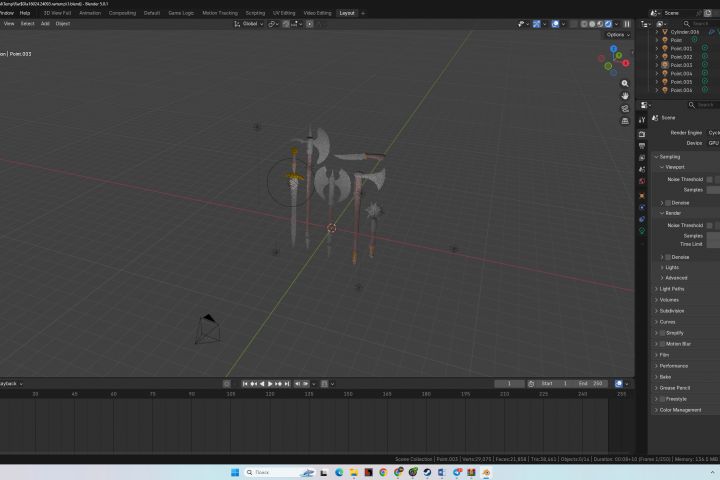Open the Object properties tab icon
Screen dimensions: 720x480
642,196
